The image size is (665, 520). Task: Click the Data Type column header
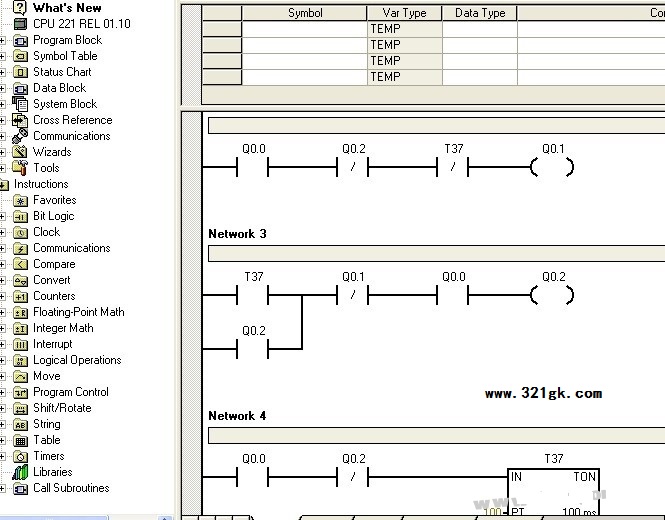[x=480, y=13]
